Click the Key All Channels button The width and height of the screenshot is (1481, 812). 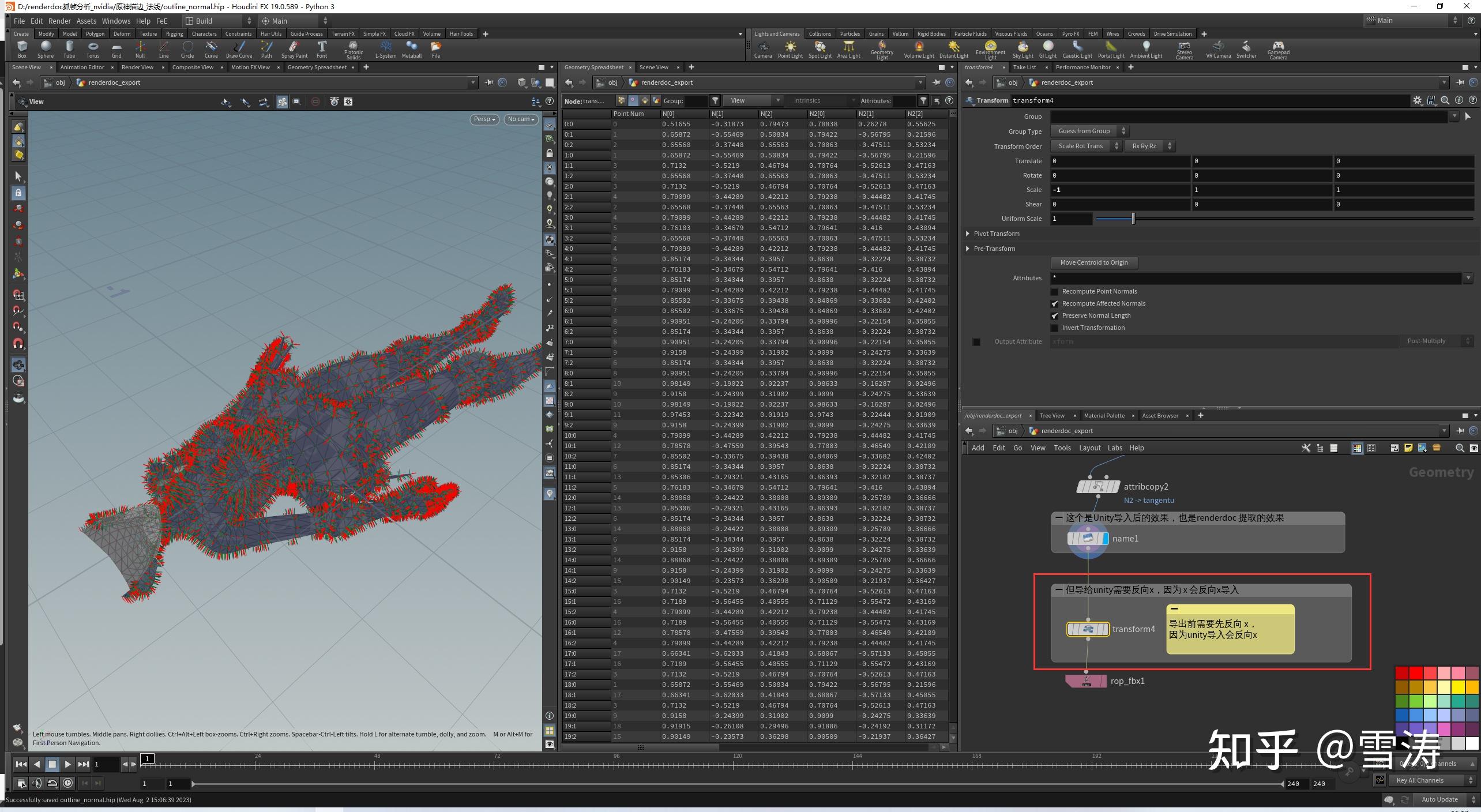(x=1420, y=780)
